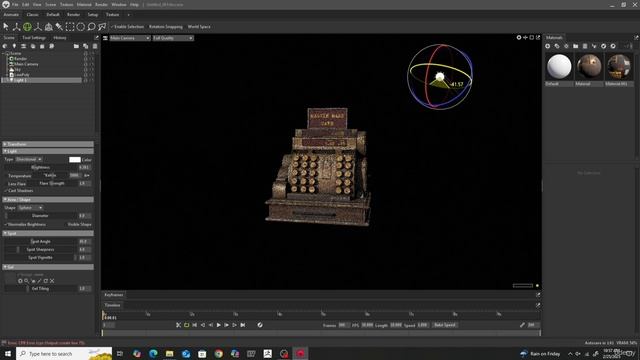This screenshot has height=360, width=640.
Task: Toggle World Space option
Action: 199,27
